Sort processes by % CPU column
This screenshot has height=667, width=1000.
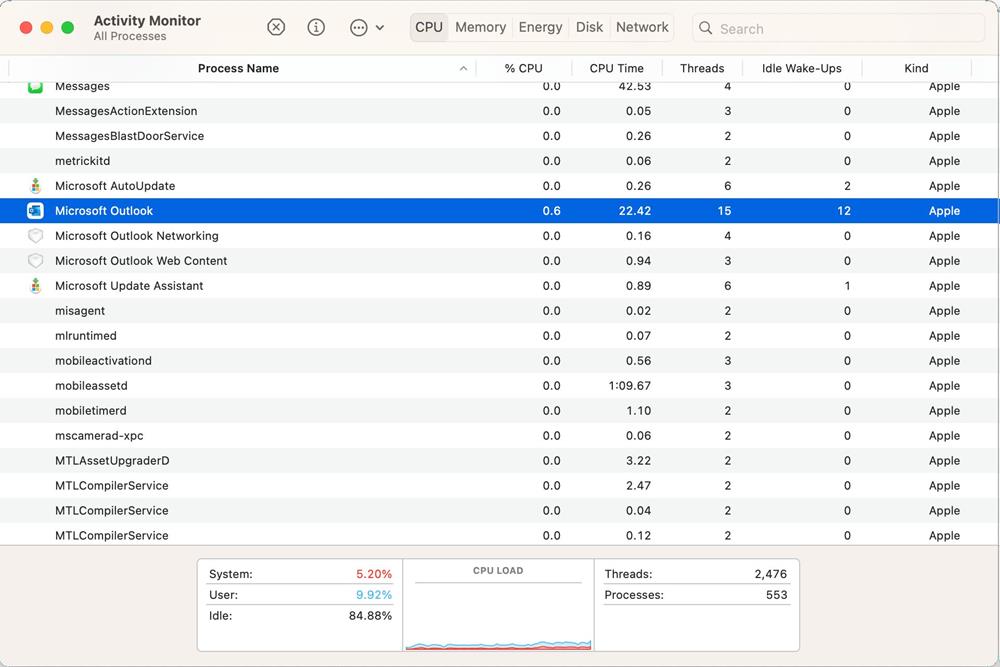tap(524, 68)
